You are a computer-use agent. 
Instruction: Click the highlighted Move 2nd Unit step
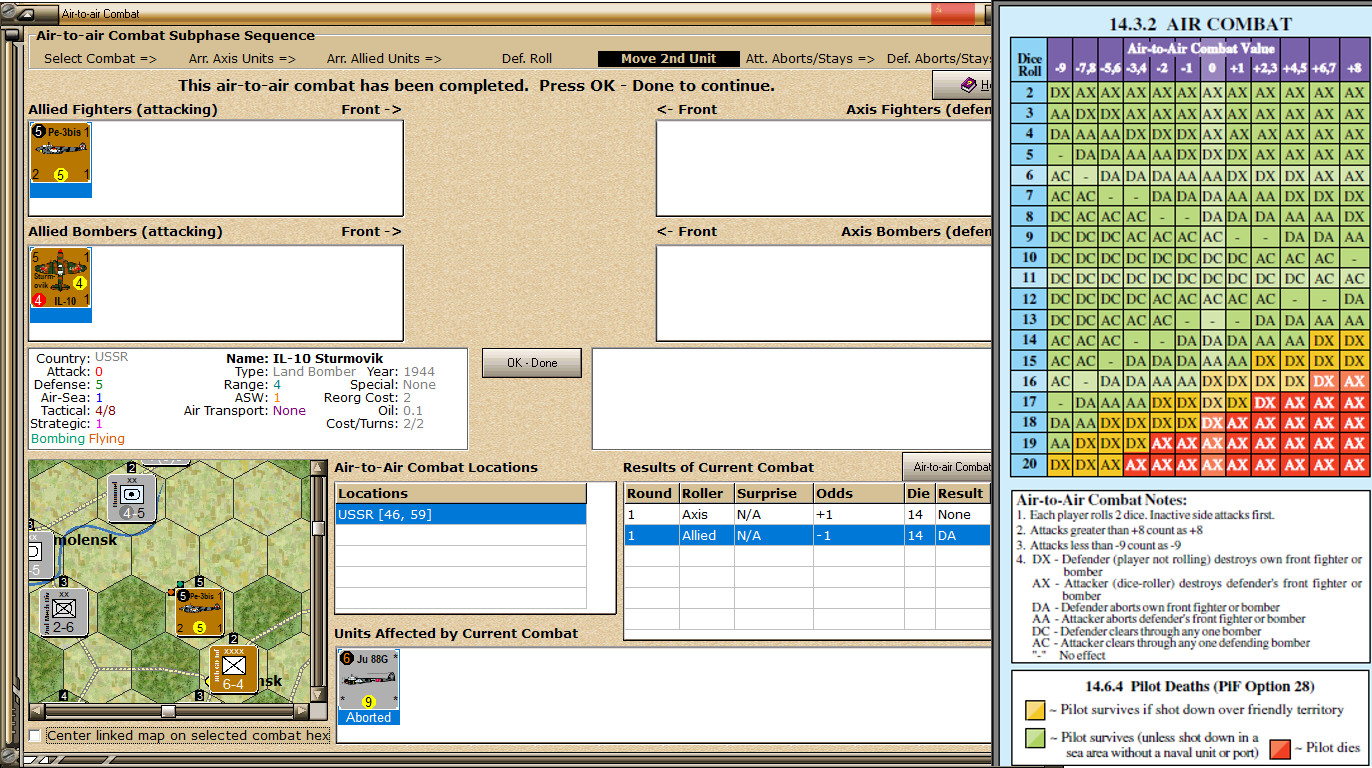point(669,58)
